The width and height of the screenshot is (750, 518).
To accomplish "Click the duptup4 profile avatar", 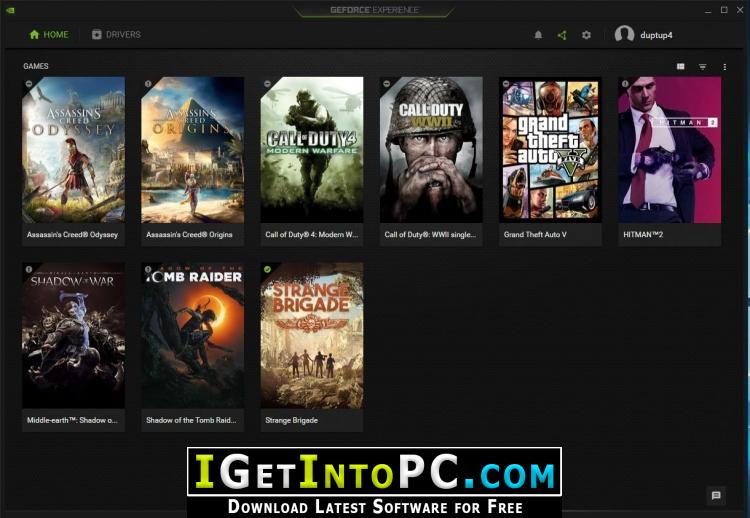I will [x=624, y=34].
